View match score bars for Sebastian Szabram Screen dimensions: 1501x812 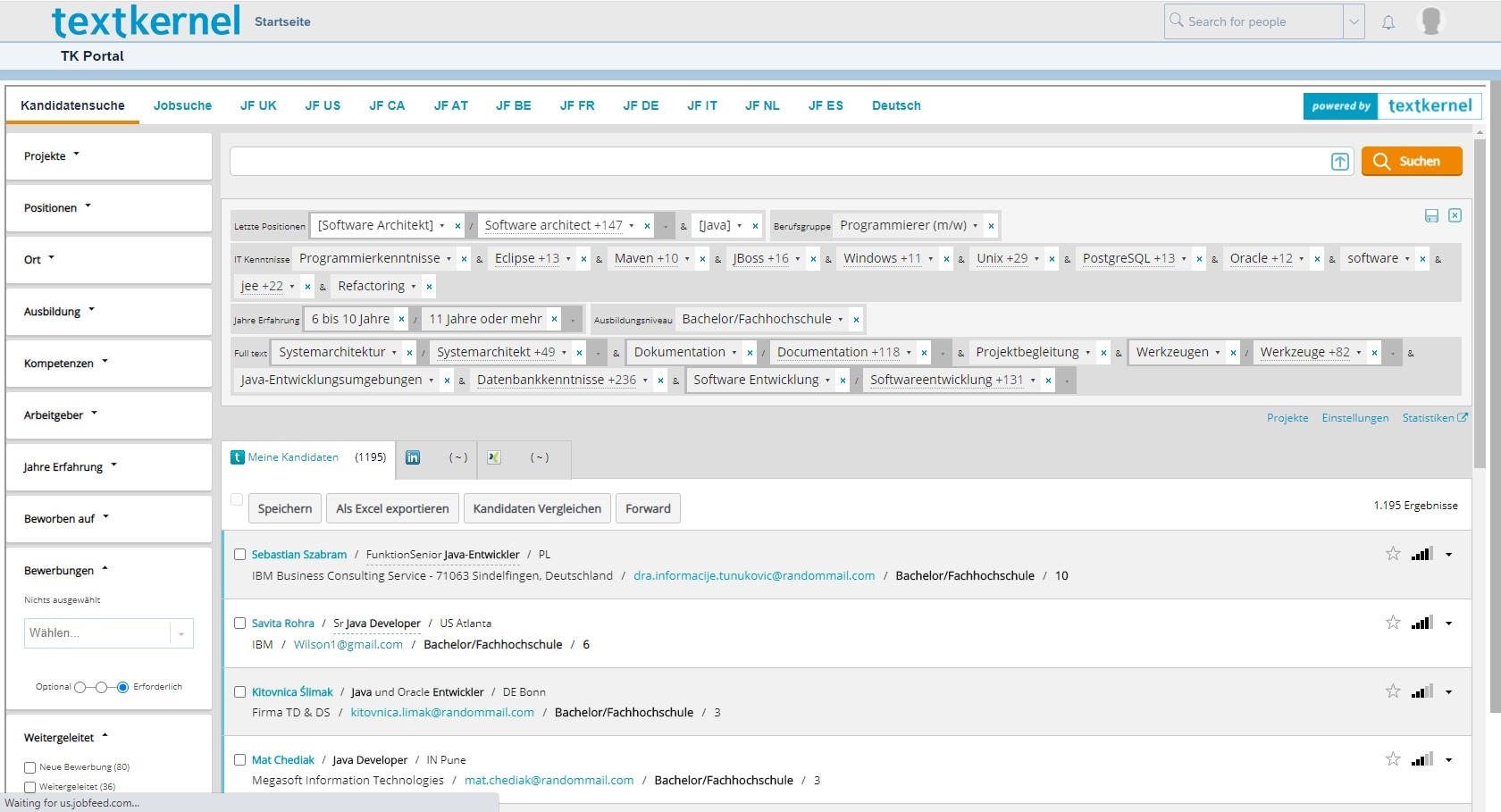(x=1422, y=554)
